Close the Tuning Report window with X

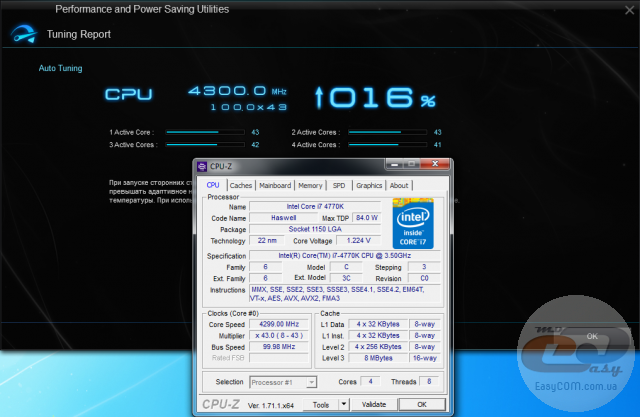(x=629, y=10)
